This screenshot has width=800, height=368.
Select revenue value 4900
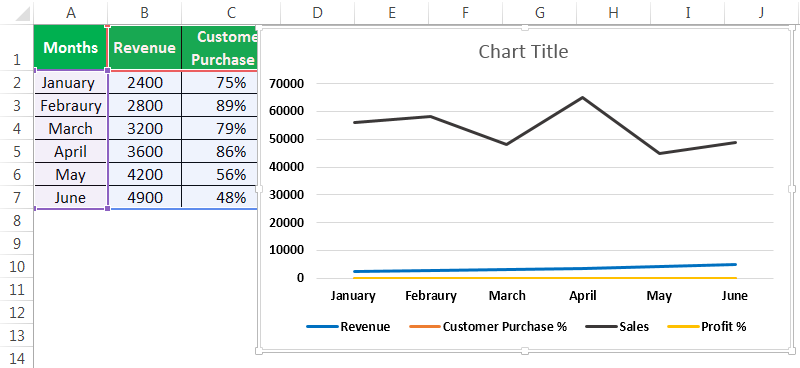click(x=145, y=197)
